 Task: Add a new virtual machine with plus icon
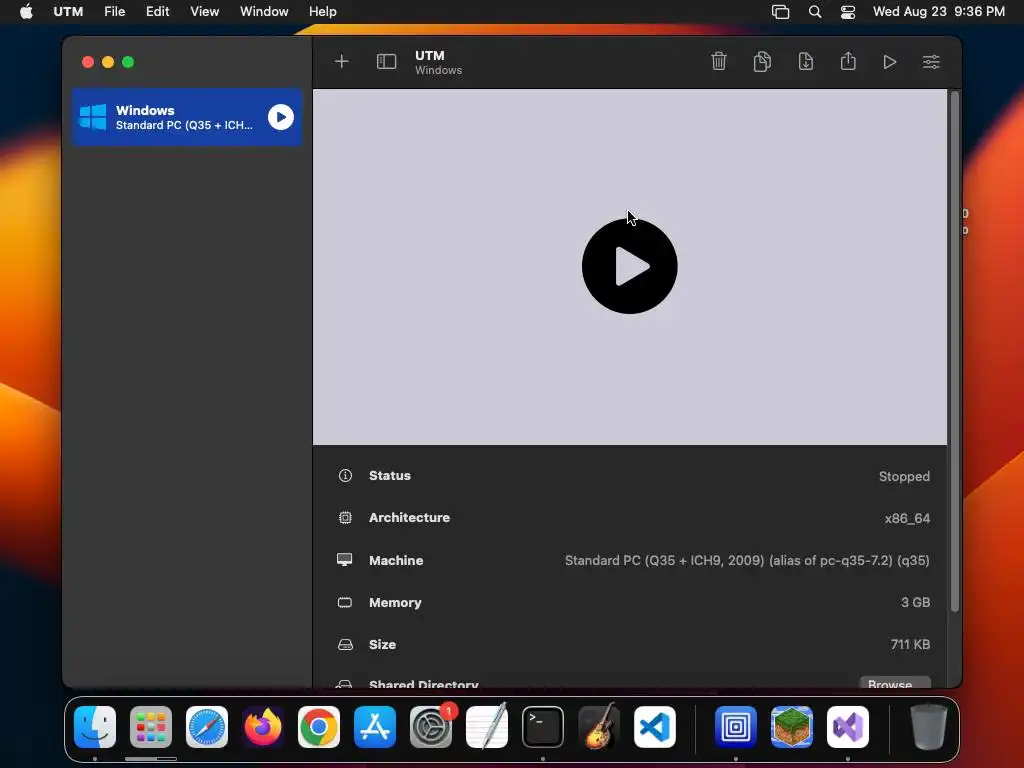coord(342,61)
